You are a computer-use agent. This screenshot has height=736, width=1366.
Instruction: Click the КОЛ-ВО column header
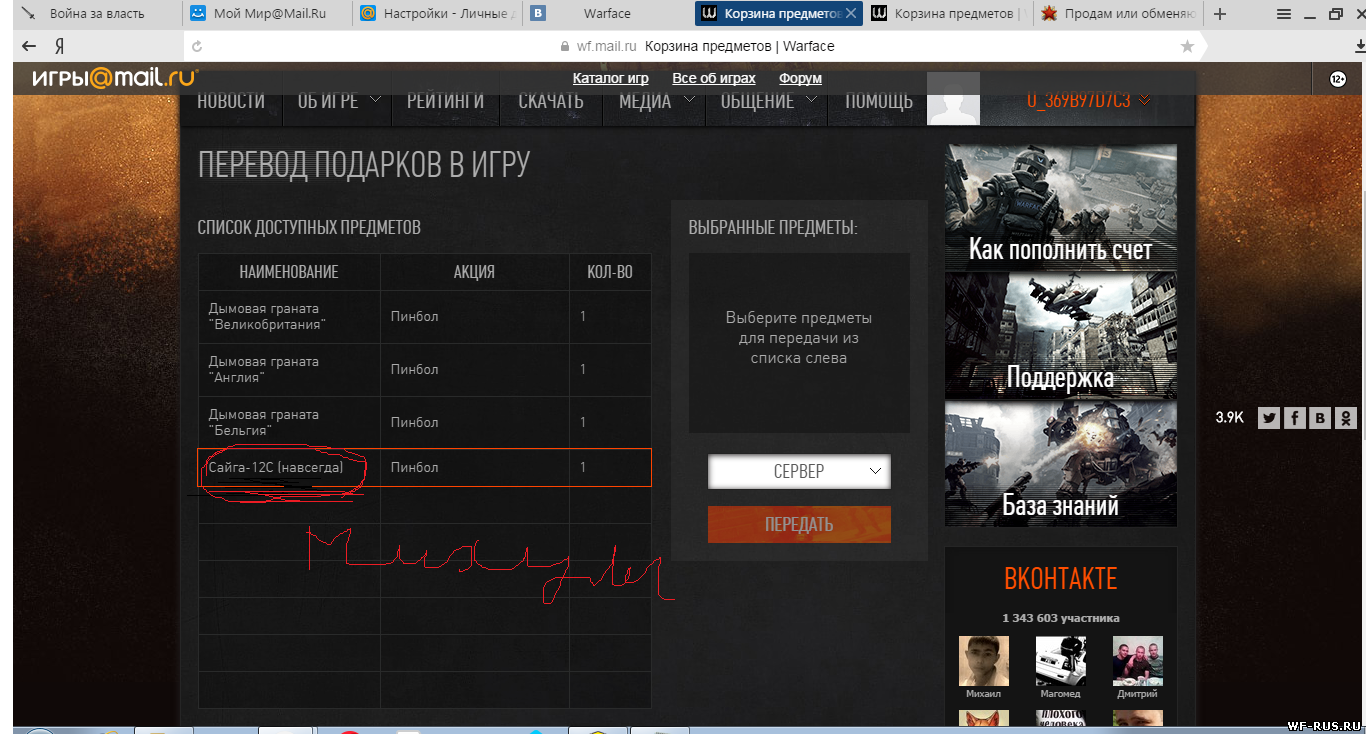coord(609,272)
